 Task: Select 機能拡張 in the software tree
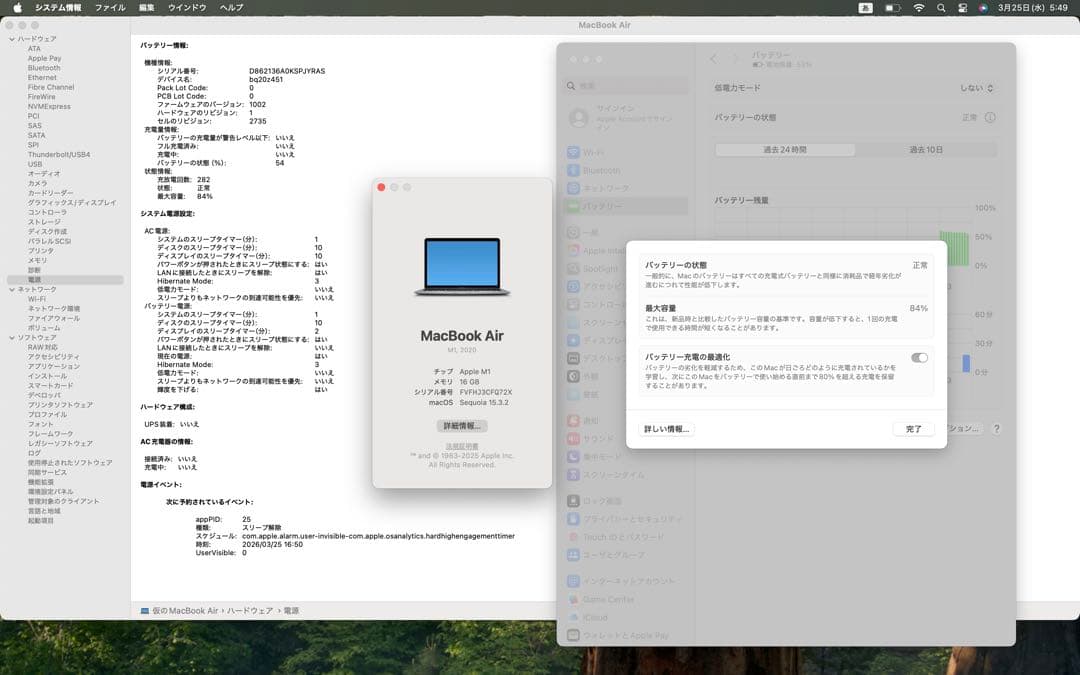coord(41,483)
